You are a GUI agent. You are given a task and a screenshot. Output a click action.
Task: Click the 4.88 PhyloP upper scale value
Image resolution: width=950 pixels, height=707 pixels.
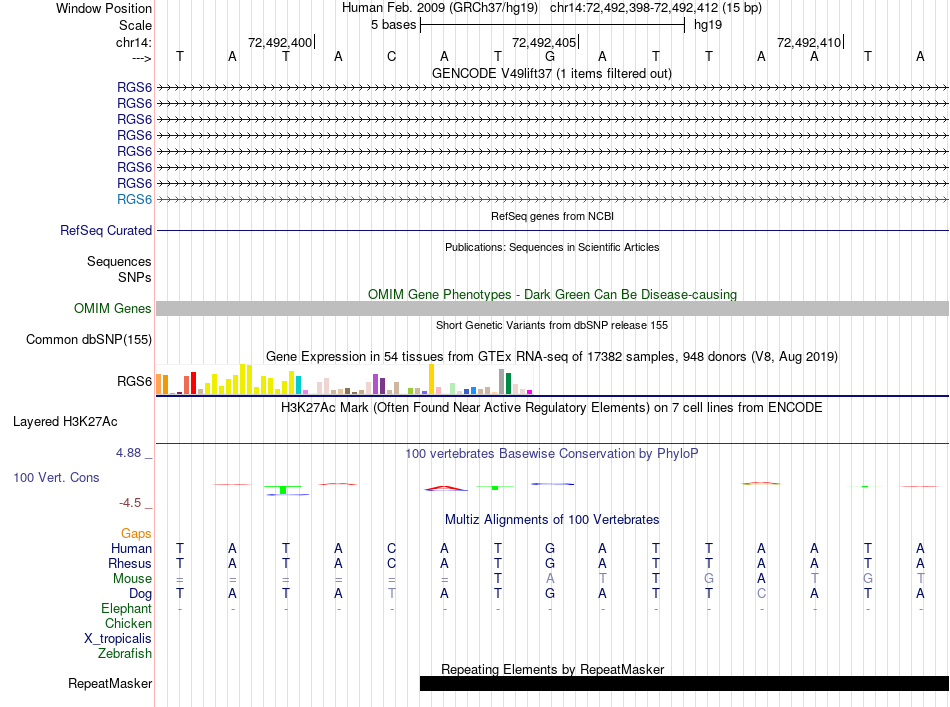pos(128,453)
